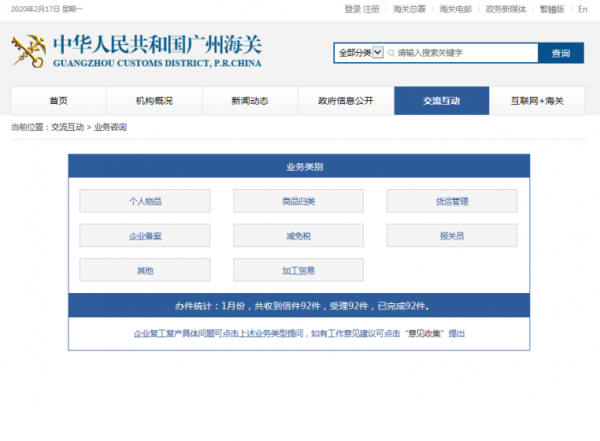
Task: Switch to the 新闻动态 tab
Action: point(250,101)
